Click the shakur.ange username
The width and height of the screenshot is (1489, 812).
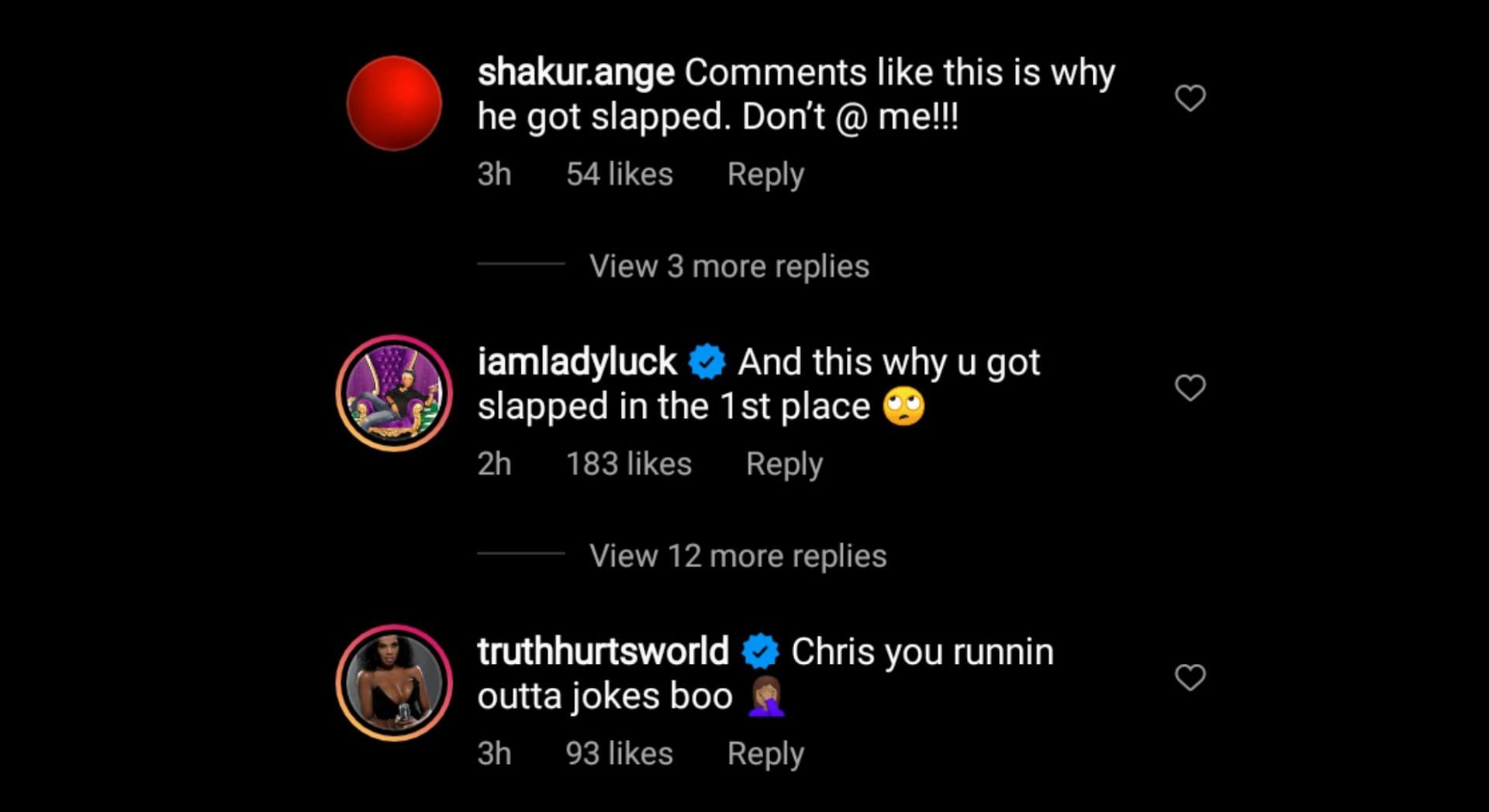[x=576, y=73]
